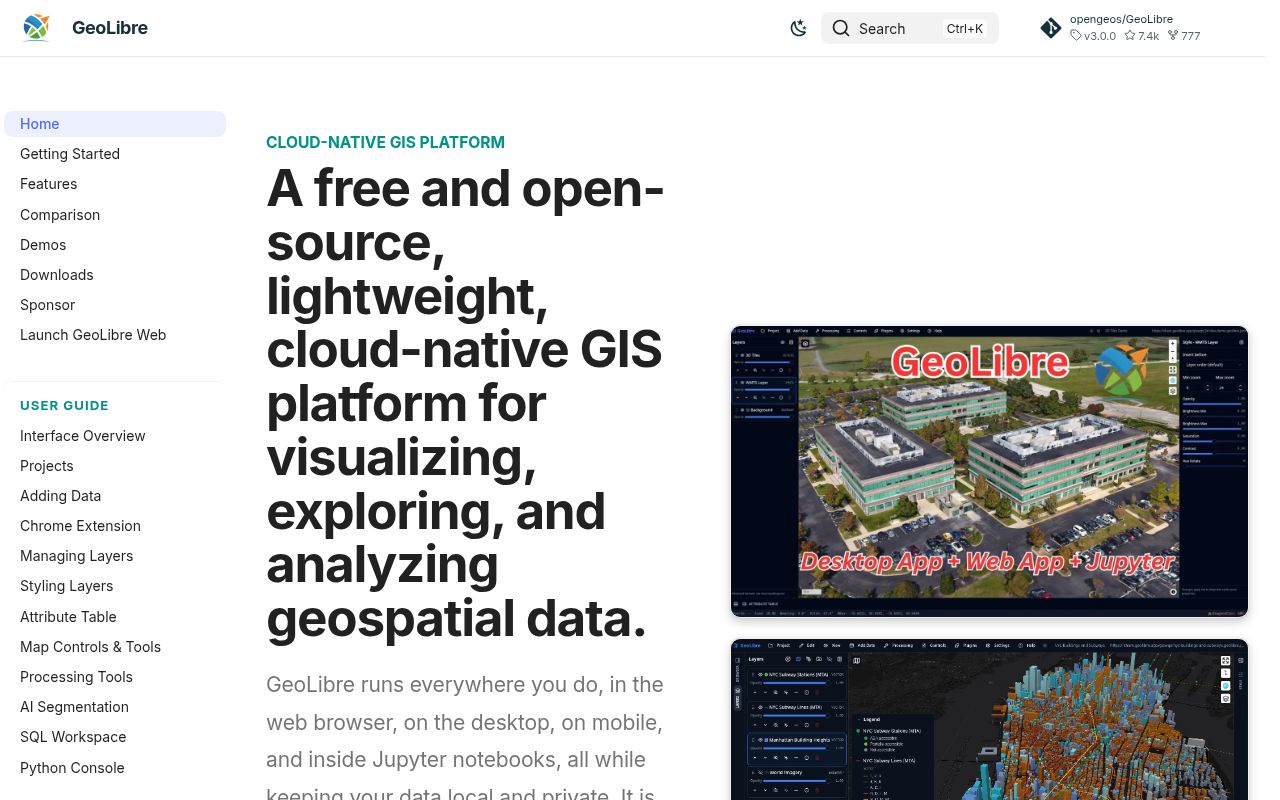This screenshot has width=1280, height=800.
Task: Click the CLOUD-NATIVE GIS PLATFORM label
Action: pos(385,143)
